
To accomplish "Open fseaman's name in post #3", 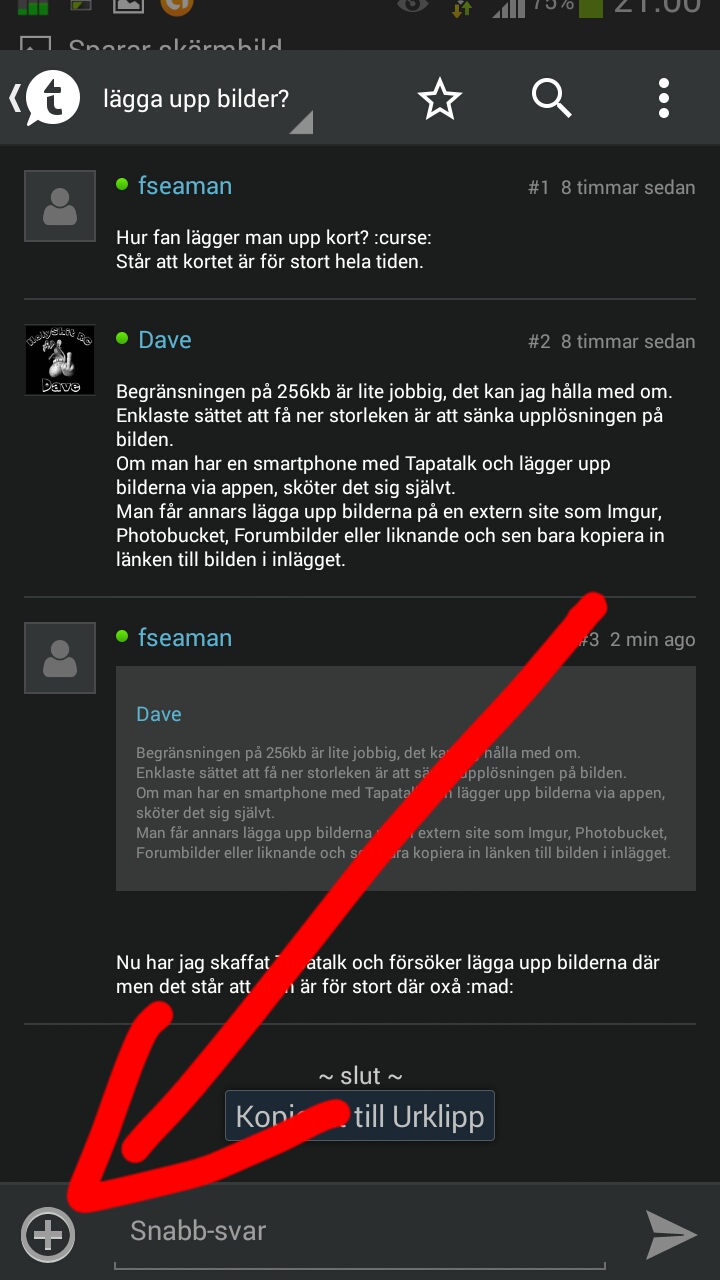I will (185, 638).
